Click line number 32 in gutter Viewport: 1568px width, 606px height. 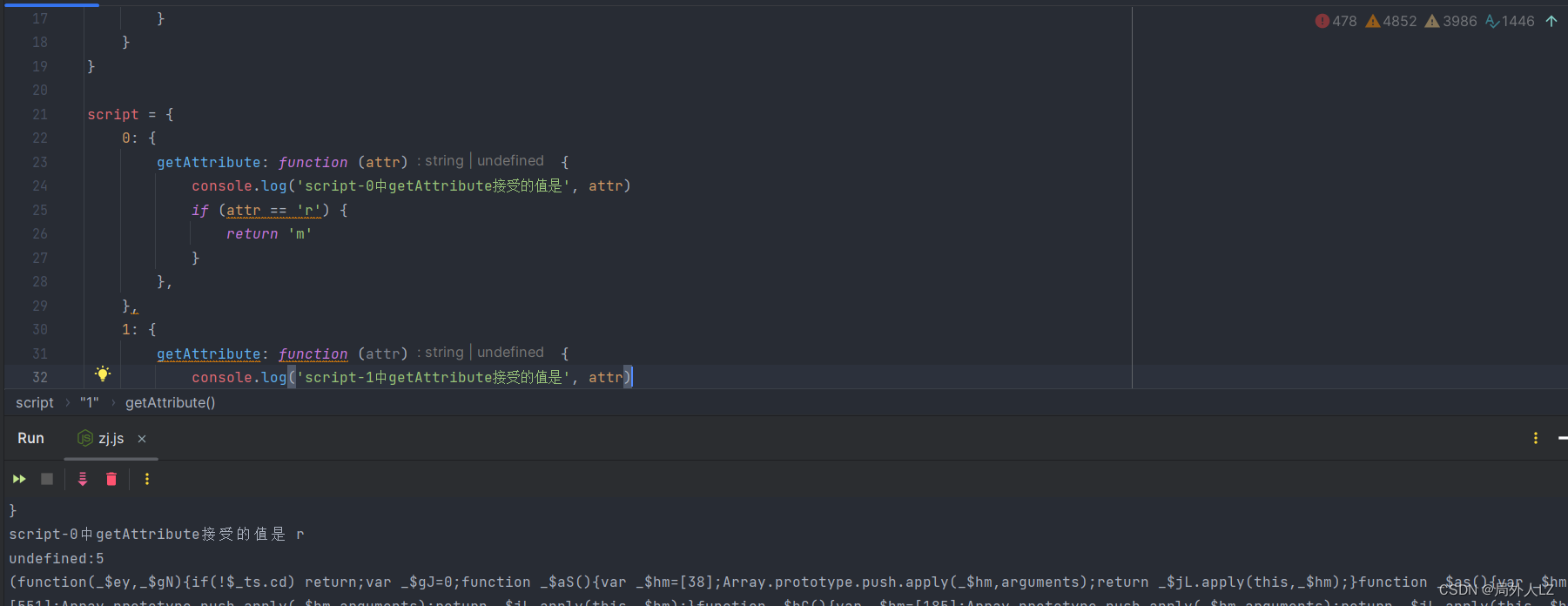click(x=40, y=377)
